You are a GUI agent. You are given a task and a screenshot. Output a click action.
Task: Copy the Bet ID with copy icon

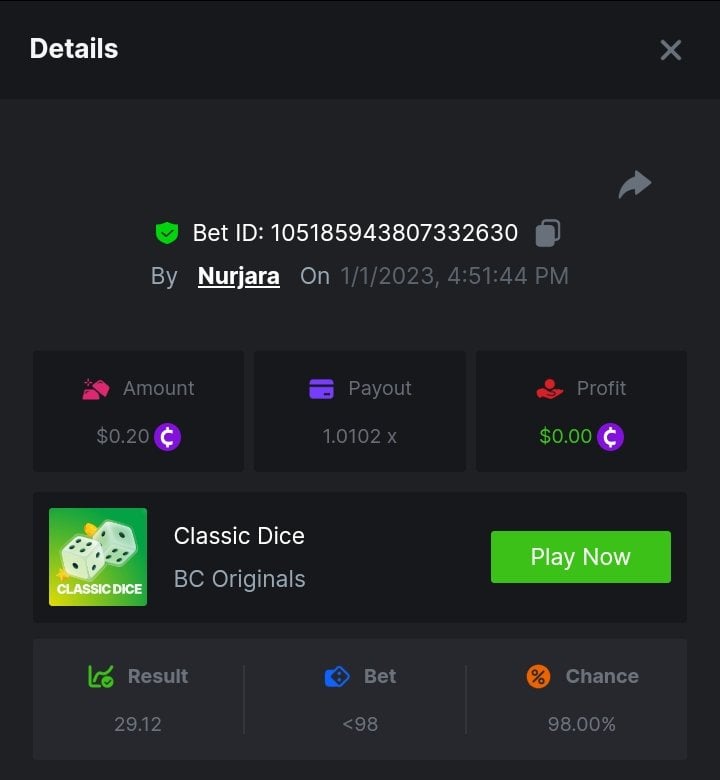(547, 233)
